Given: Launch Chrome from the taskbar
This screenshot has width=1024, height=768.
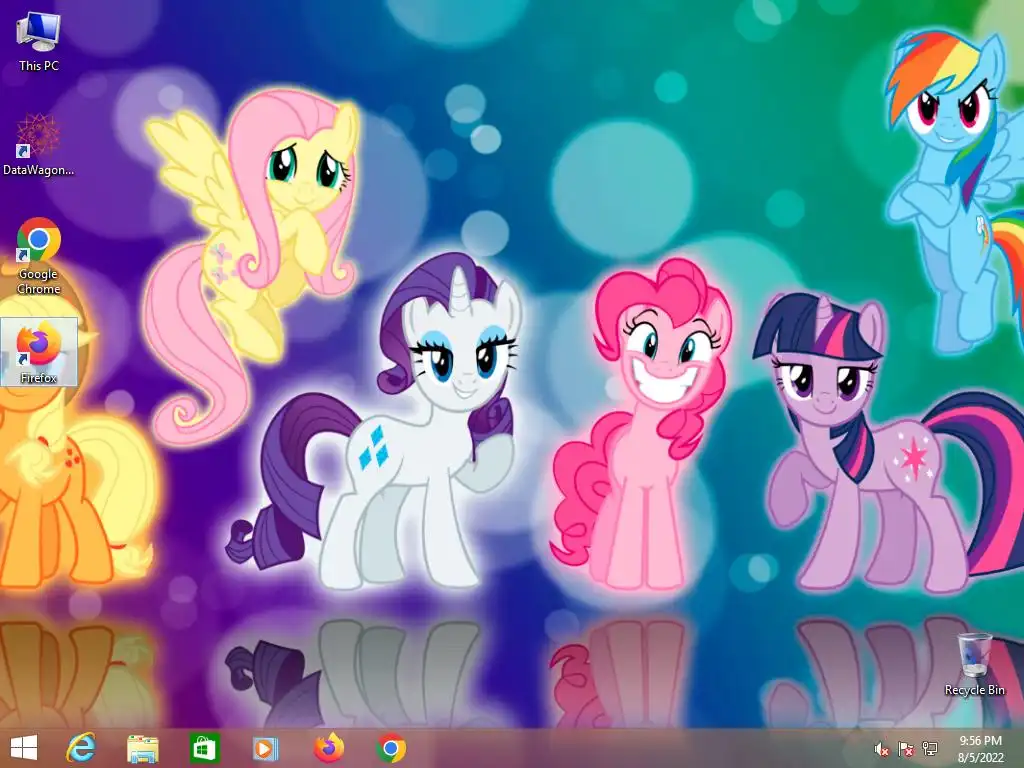Looking at the screenshot, I should (391, 748).
